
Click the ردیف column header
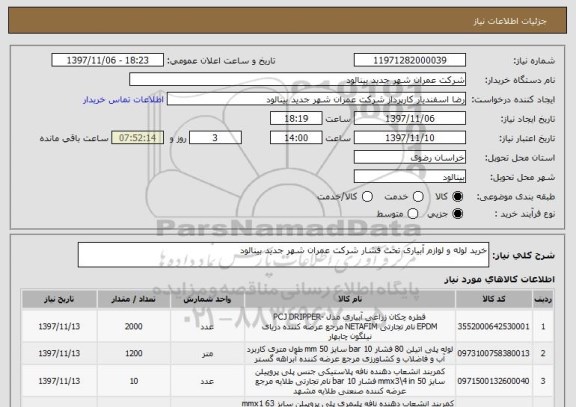pos(543,299)
